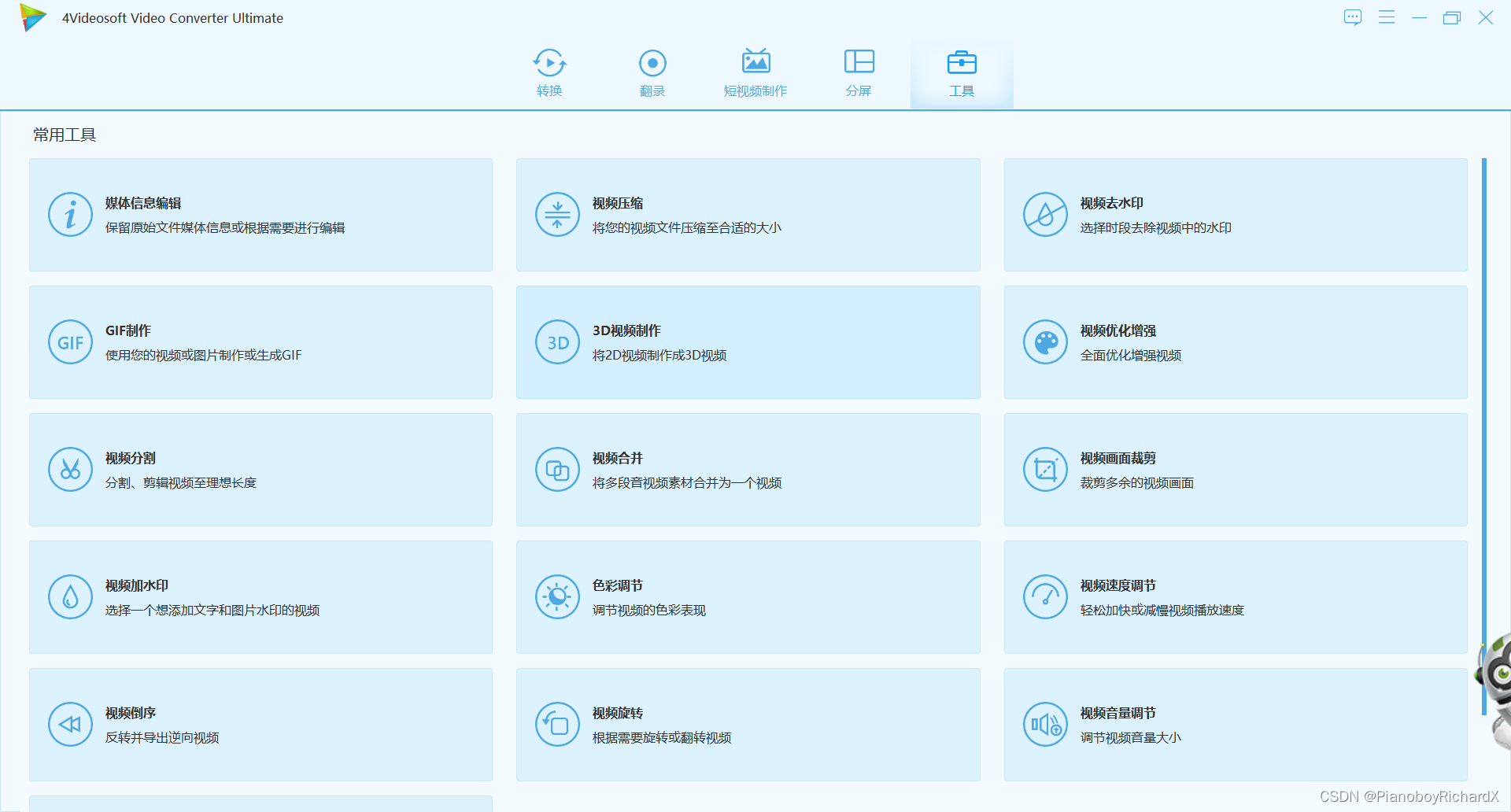
Task: Click description 将多段音视频素材合并为一个视频
Action: (x=687, y=482)
